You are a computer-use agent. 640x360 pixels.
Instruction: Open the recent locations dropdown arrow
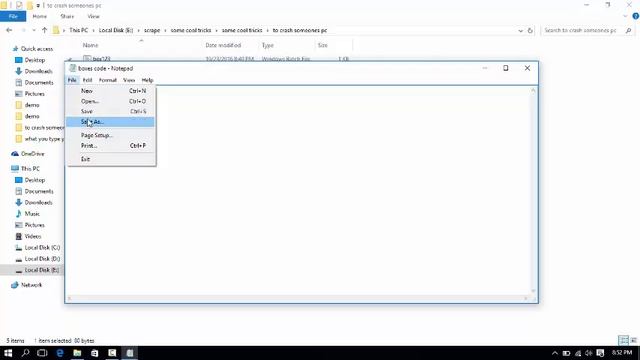point(34,30)
